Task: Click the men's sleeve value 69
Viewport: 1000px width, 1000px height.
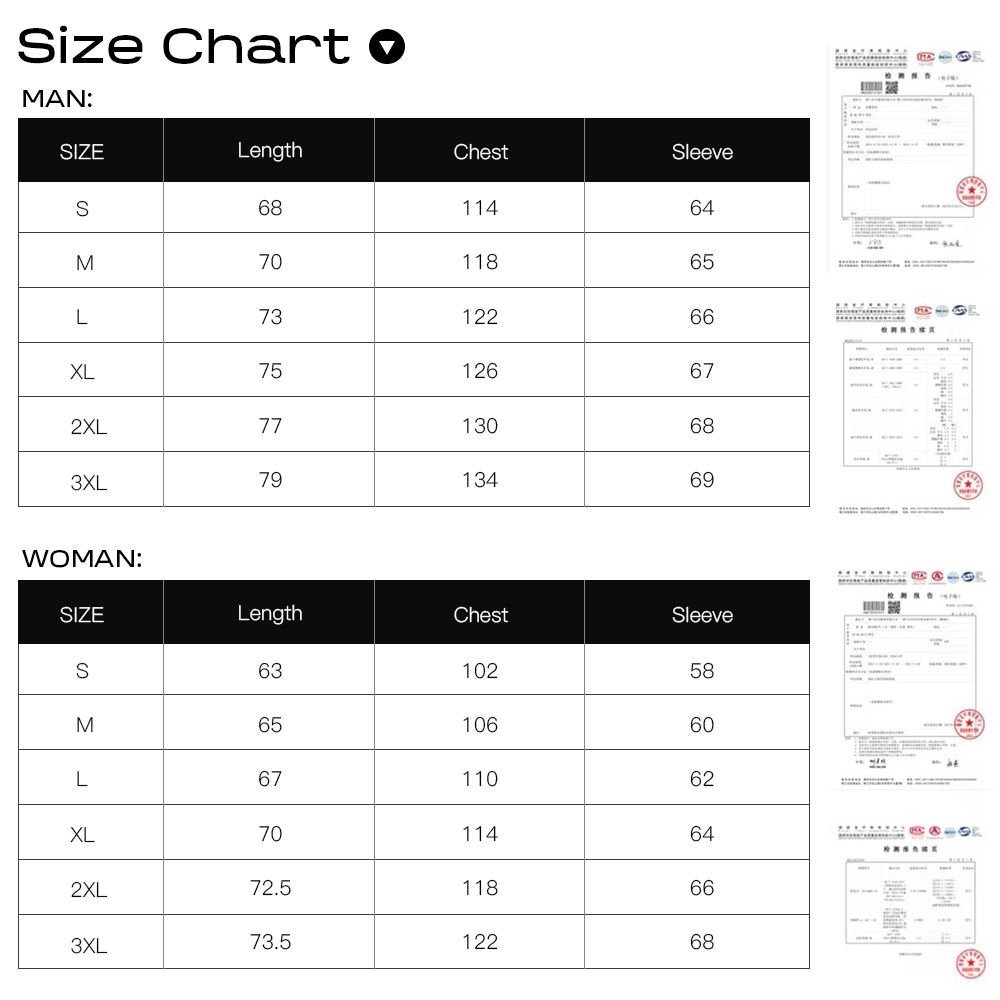Action: coord(702,480)
